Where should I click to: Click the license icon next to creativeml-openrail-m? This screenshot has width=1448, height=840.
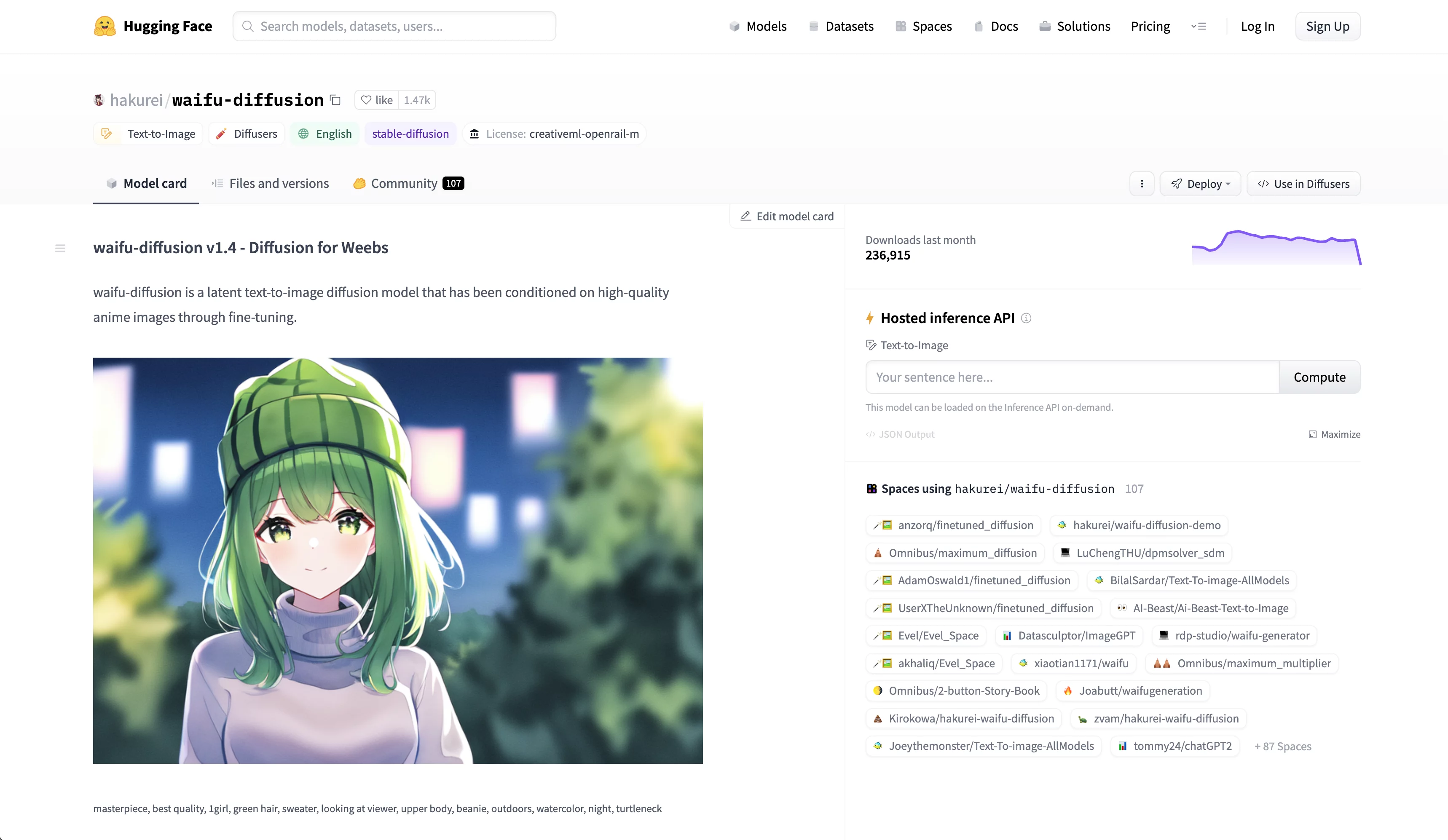(475, 133)
